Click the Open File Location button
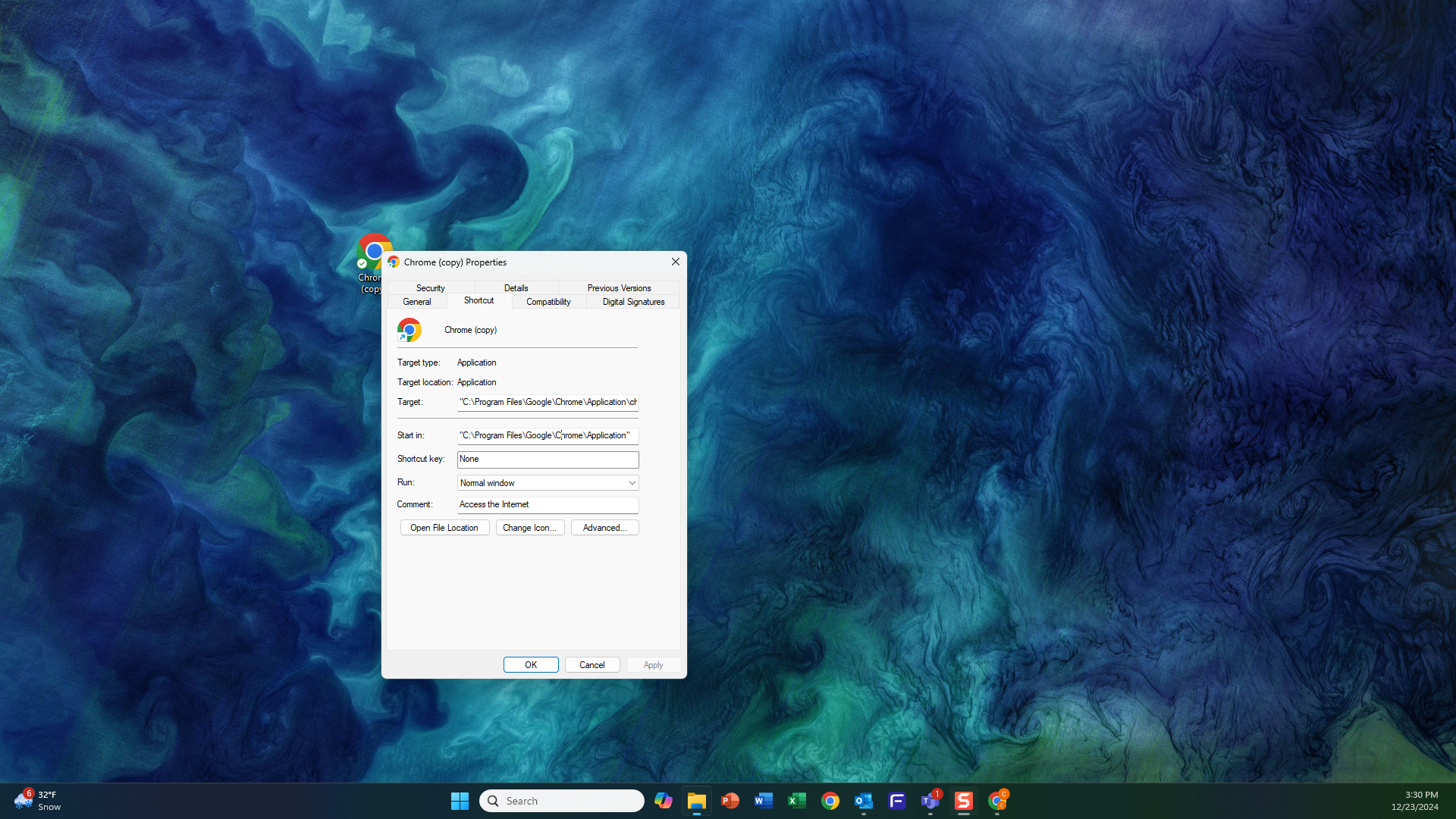The image size is (1456, 819). click(444, 528)
